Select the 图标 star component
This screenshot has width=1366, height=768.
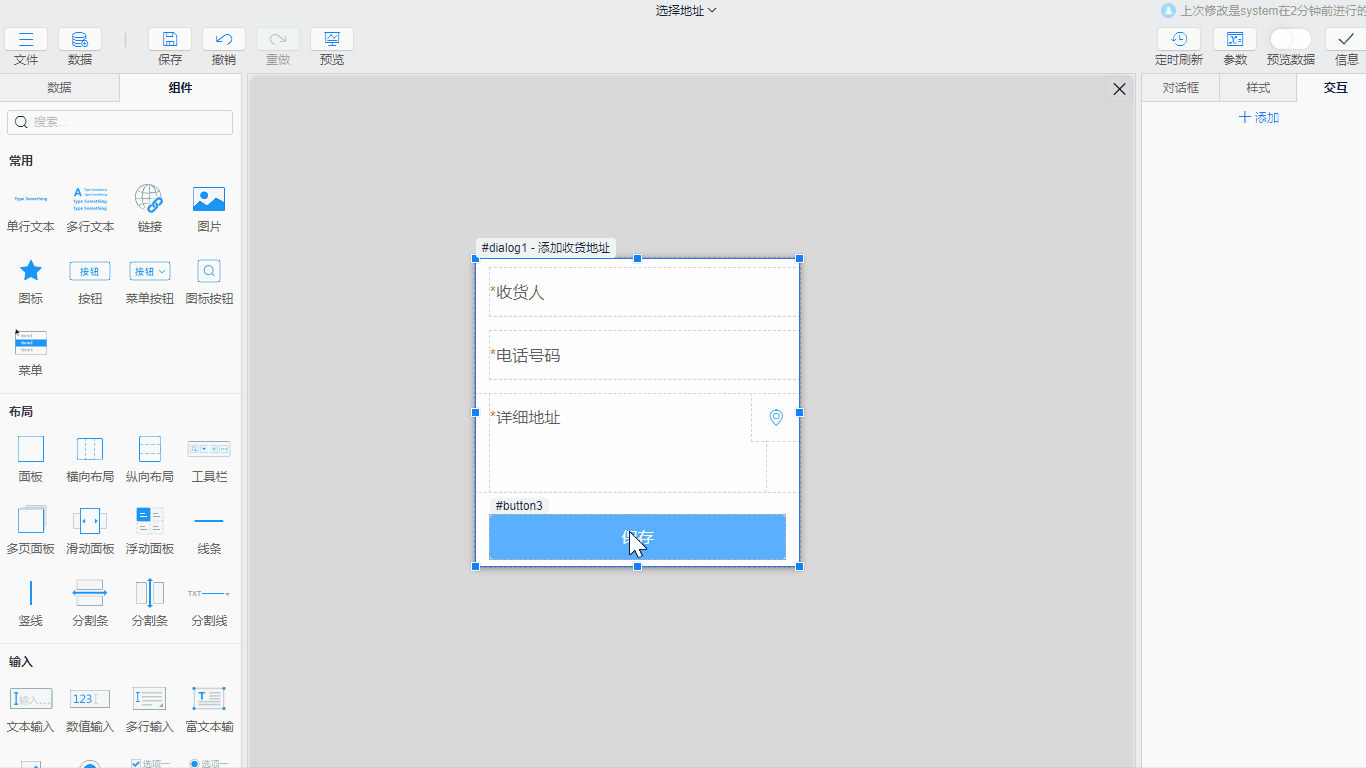(x=31, y=271)
